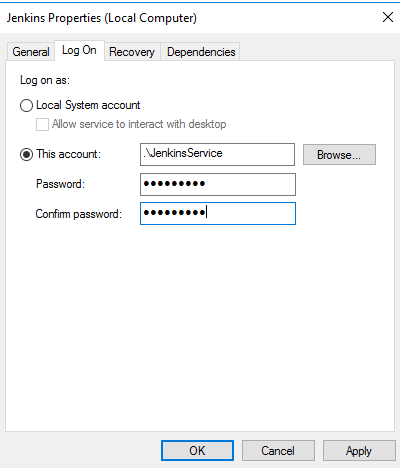Open the Recovery tab
Screen dimensions: 400x468
pyautogui.click(x=132, y=52)
